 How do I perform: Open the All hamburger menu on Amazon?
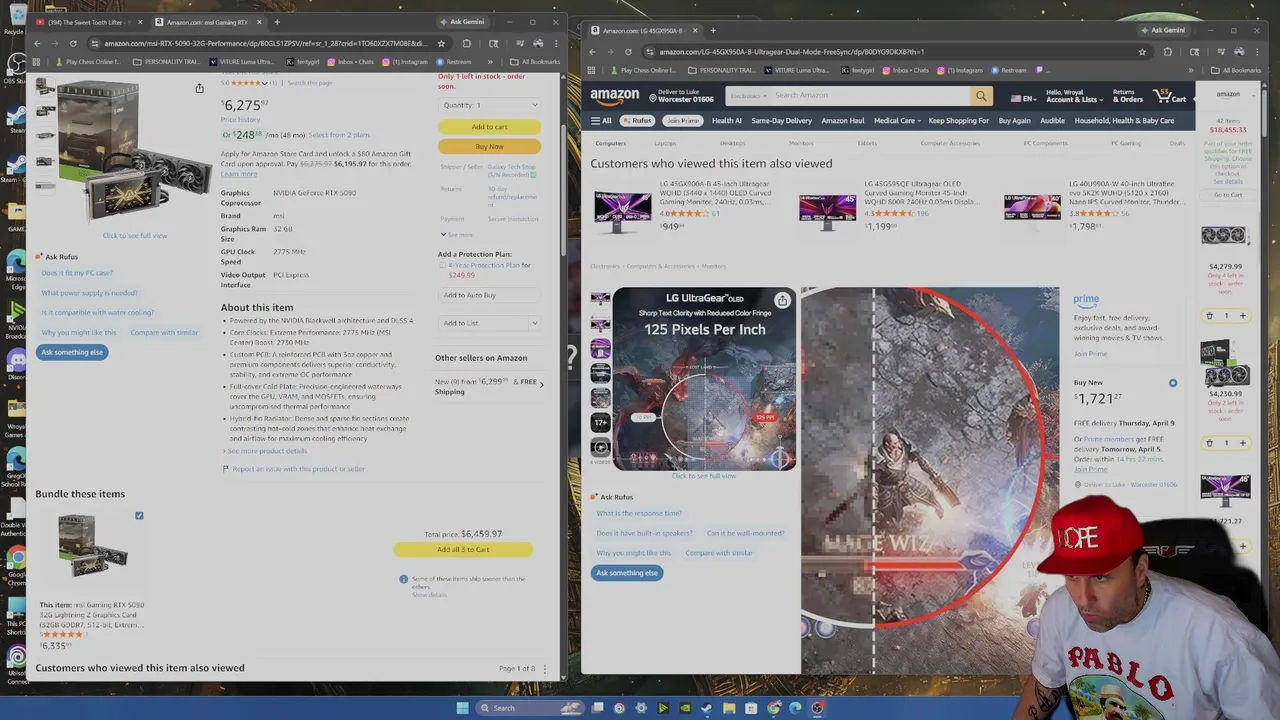tap(601, 121)
